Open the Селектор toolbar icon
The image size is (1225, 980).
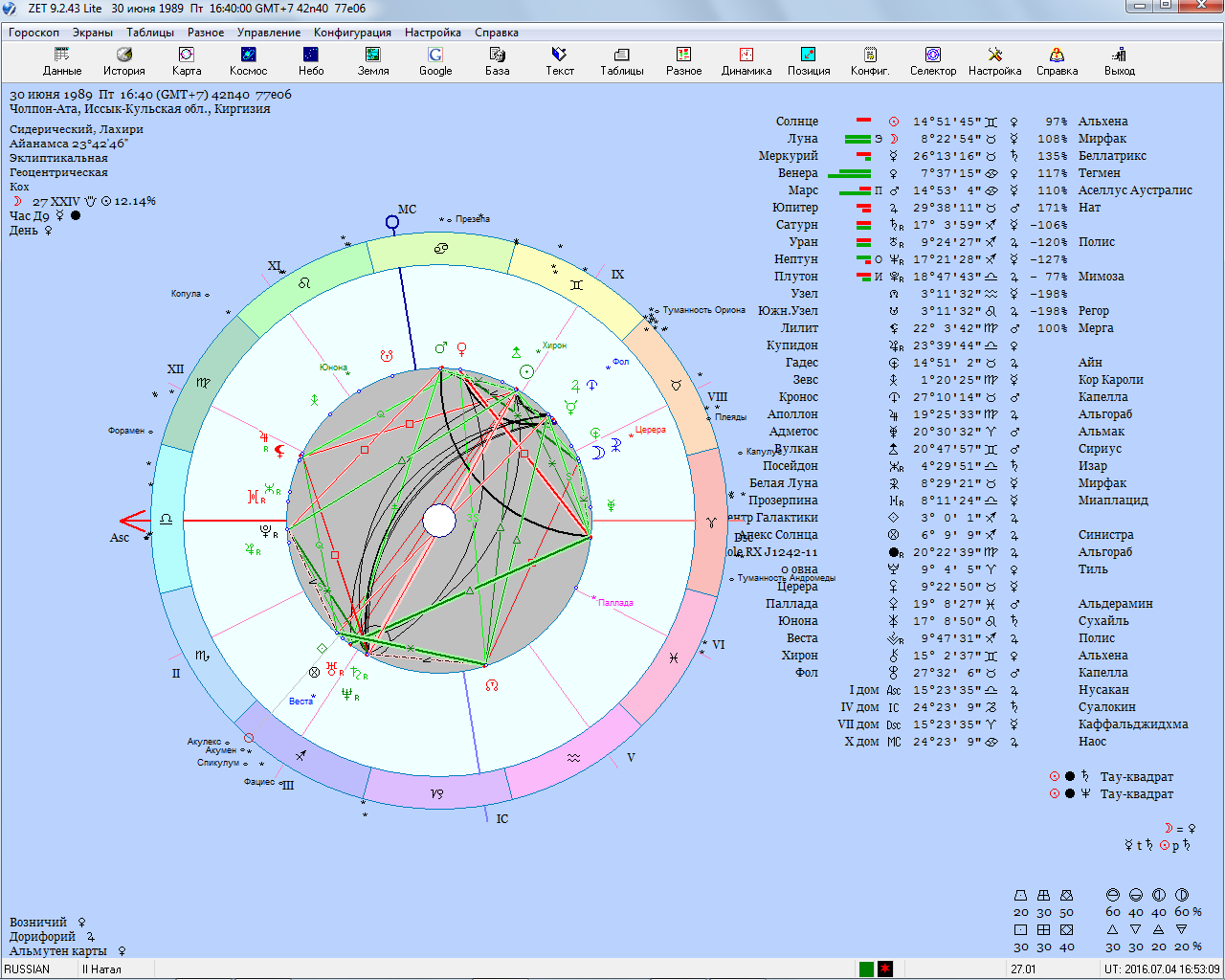(x=933, y=61)
